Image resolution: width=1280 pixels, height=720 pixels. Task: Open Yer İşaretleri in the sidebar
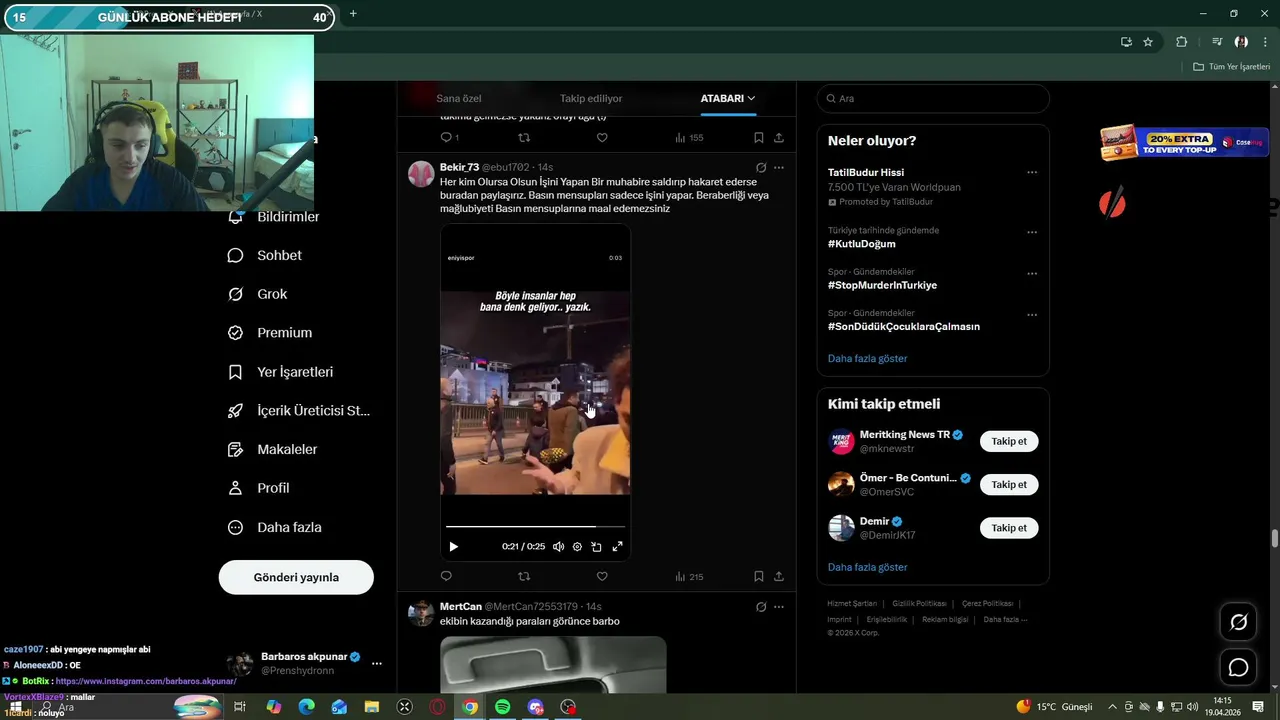tap(282, 372)
